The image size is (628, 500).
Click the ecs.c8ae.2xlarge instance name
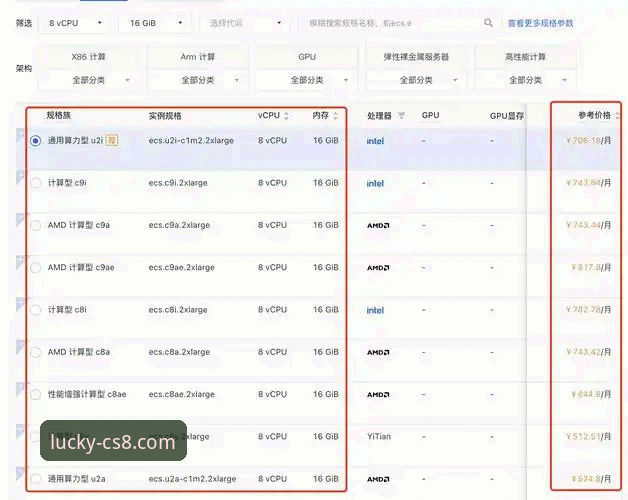(x=181, y=395)
